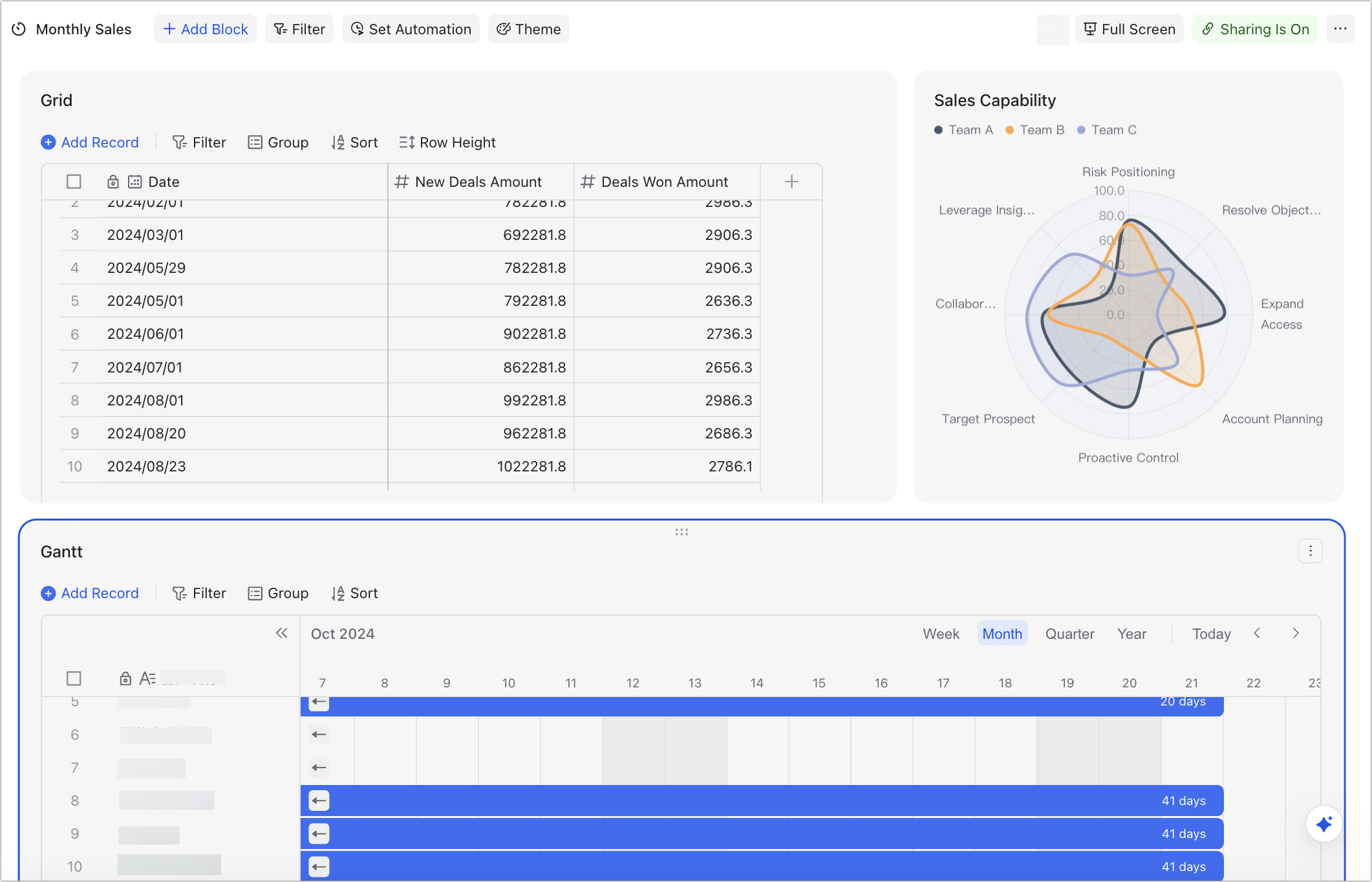
Task: Click the Set Automation clock-gear icon
Action: tap(357, 28)
